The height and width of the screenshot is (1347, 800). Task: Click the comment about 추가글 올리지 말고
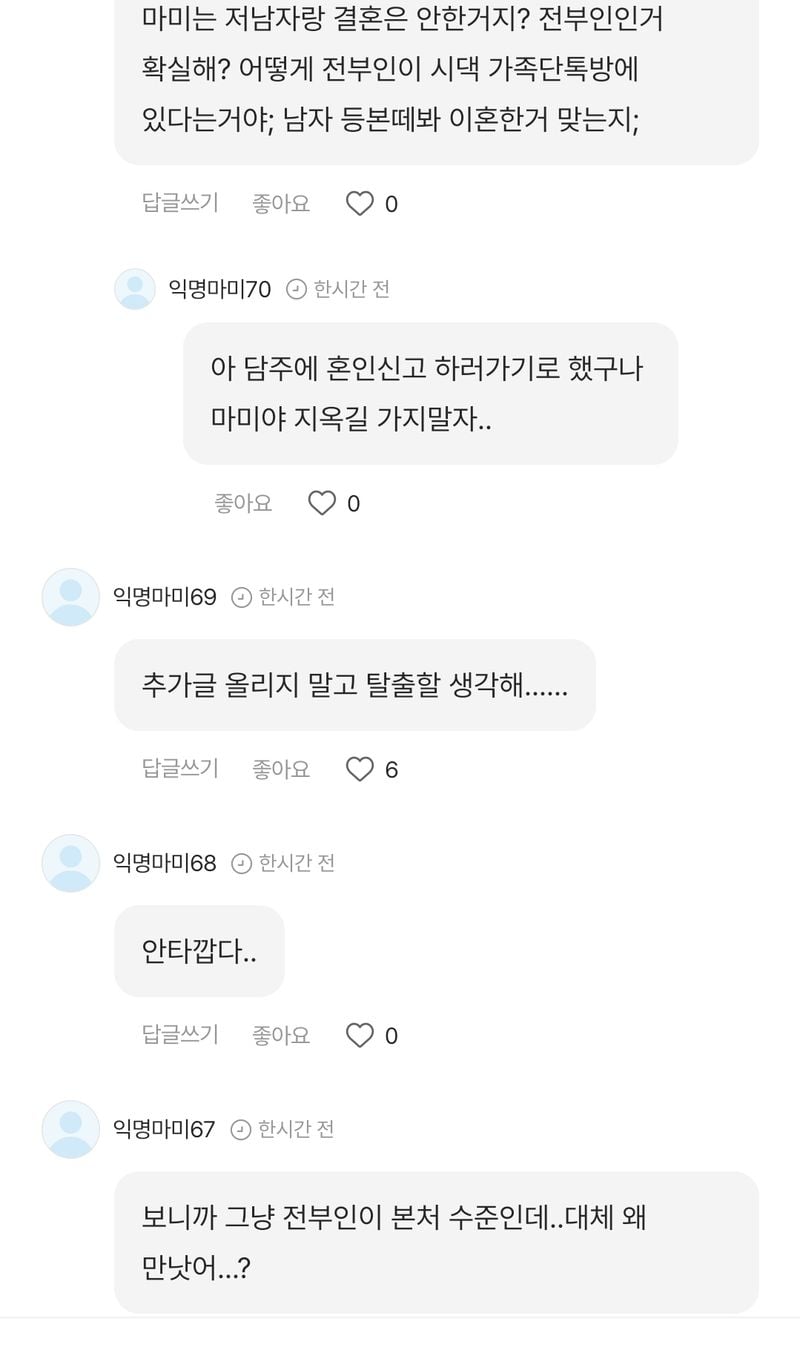[x=355, y=685]
